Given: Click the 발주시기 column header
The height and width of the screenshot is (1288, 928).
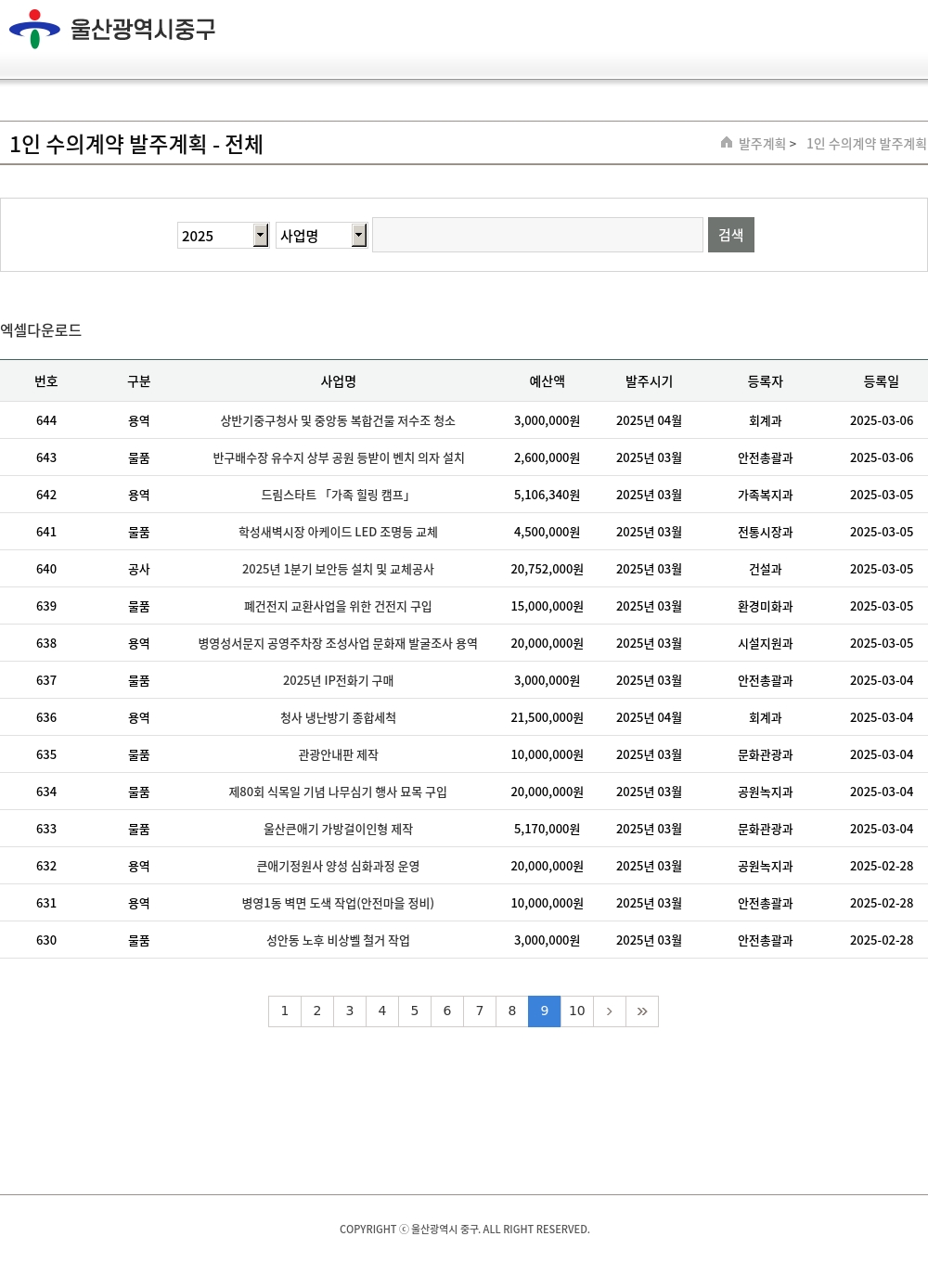Looking at the screenshot, I should [x=650, y=381].
